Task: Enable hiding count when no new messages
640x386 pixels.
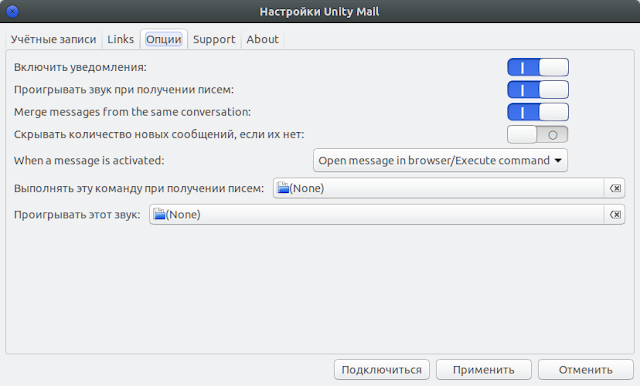Action: (538, 135)
